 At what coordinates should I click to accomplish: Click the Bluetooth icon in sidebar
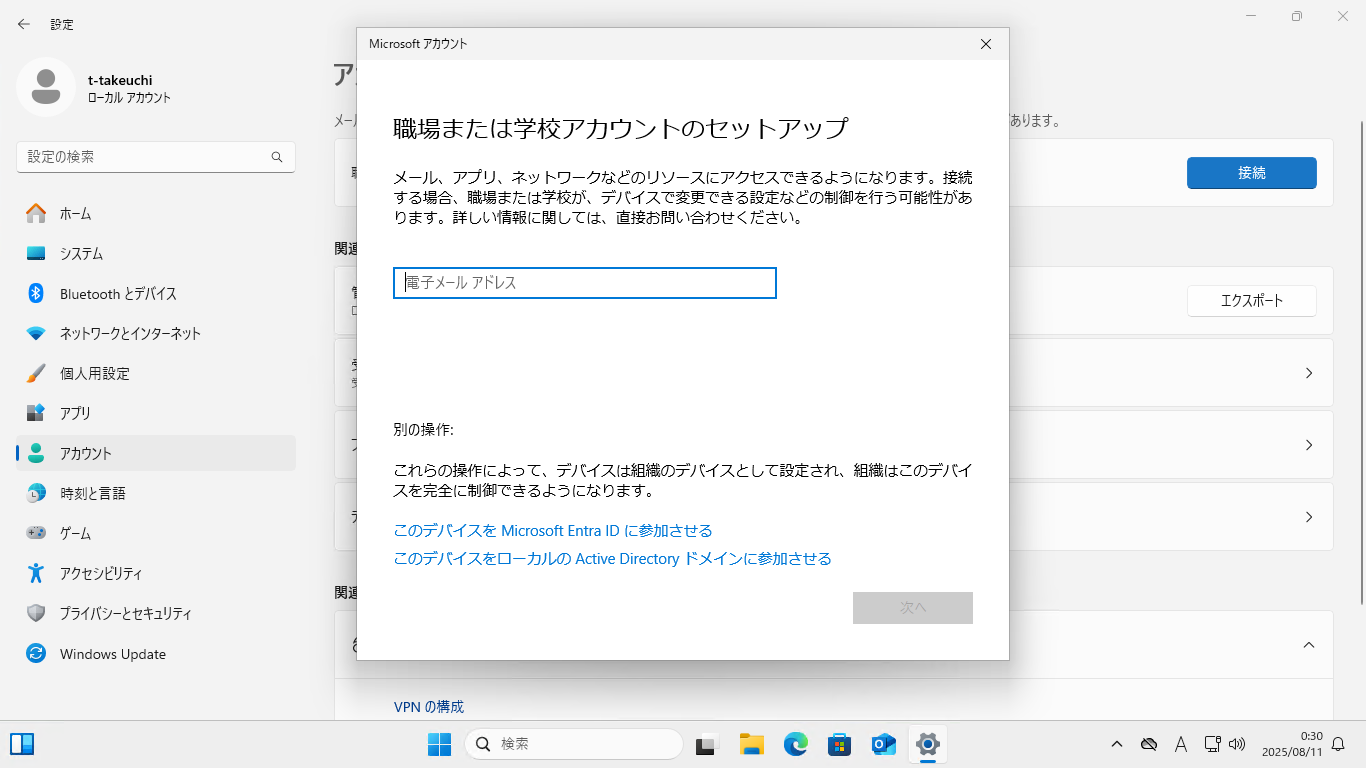click(36, 293)
